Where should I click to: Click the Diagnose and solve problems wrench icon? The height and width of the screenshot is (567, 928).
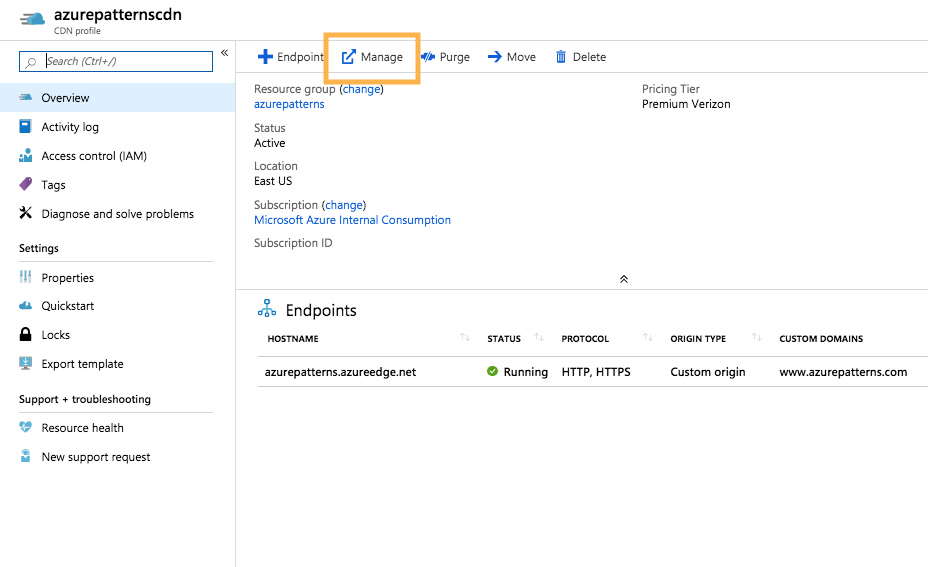click(x=25, y=213)
